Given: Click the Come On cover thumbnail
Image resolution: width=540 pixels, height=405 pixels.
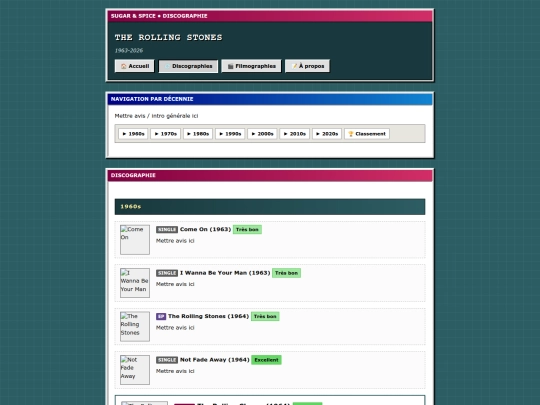Looking at the screenshot, I should [x=135, y=240].
